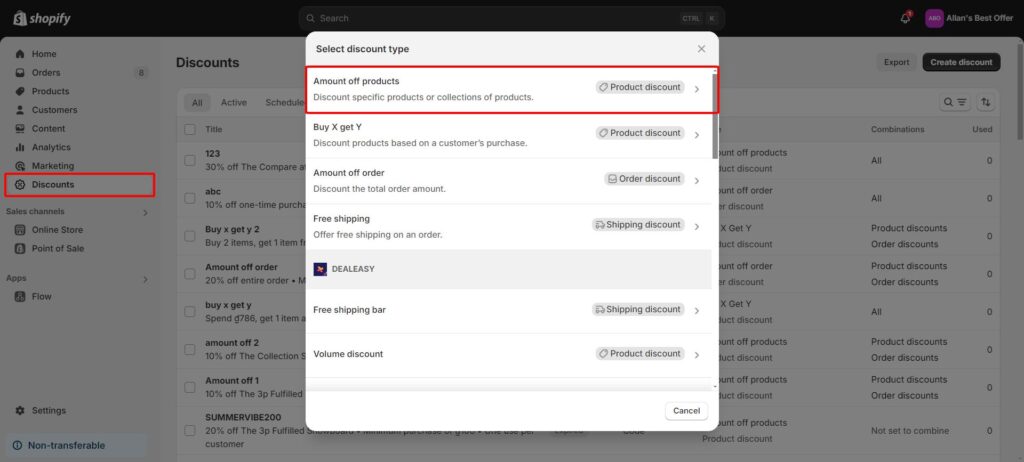
Task: Click the Shopify logo icon
Action: click(x=20, y=18)
